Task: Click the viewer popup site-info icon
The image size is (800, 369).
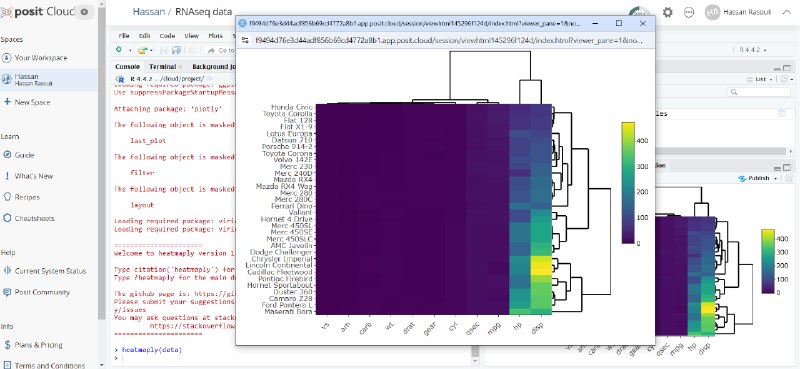Action: point(245,40)
